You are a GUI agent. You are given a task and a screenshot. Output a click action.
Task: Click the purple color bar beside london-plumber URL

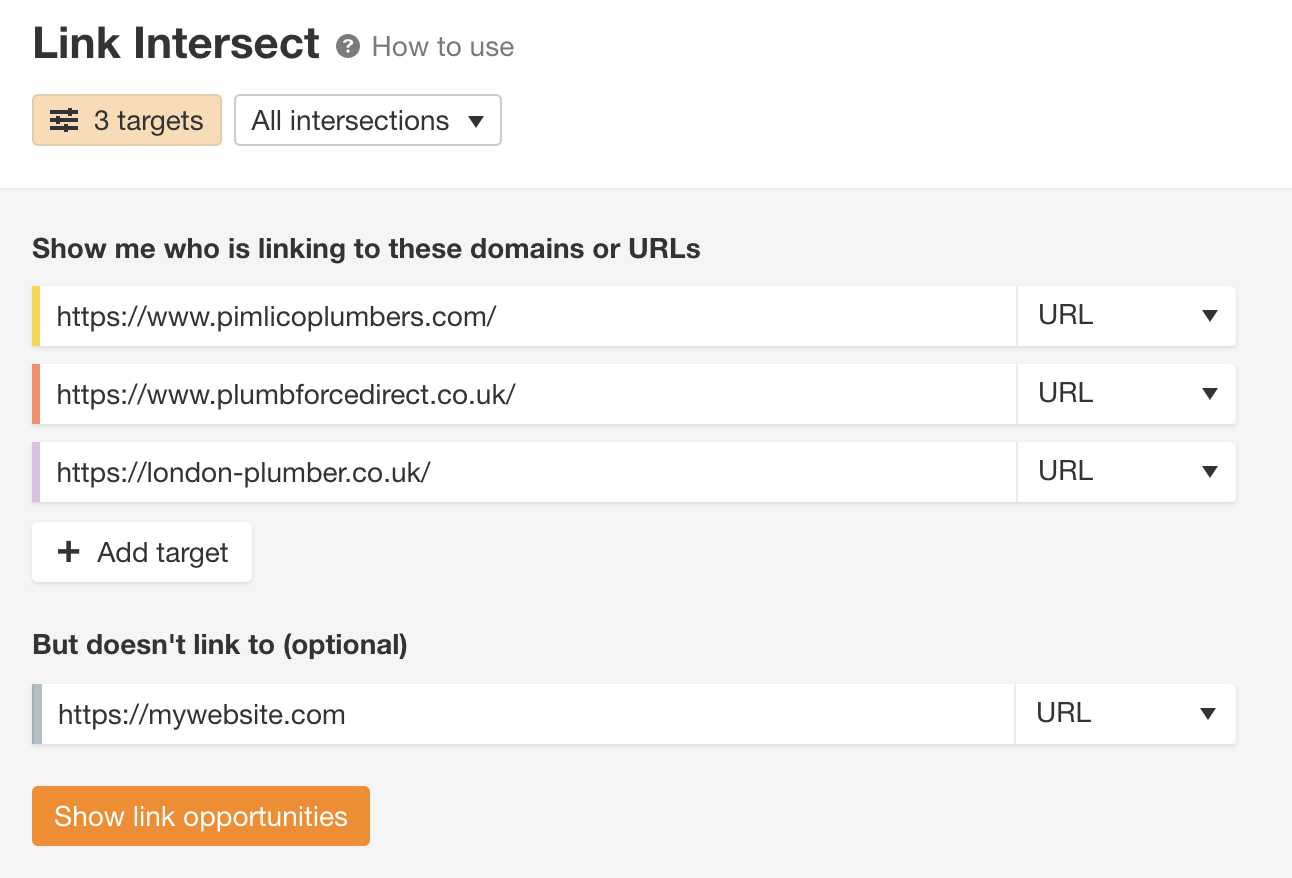(36, 471)
